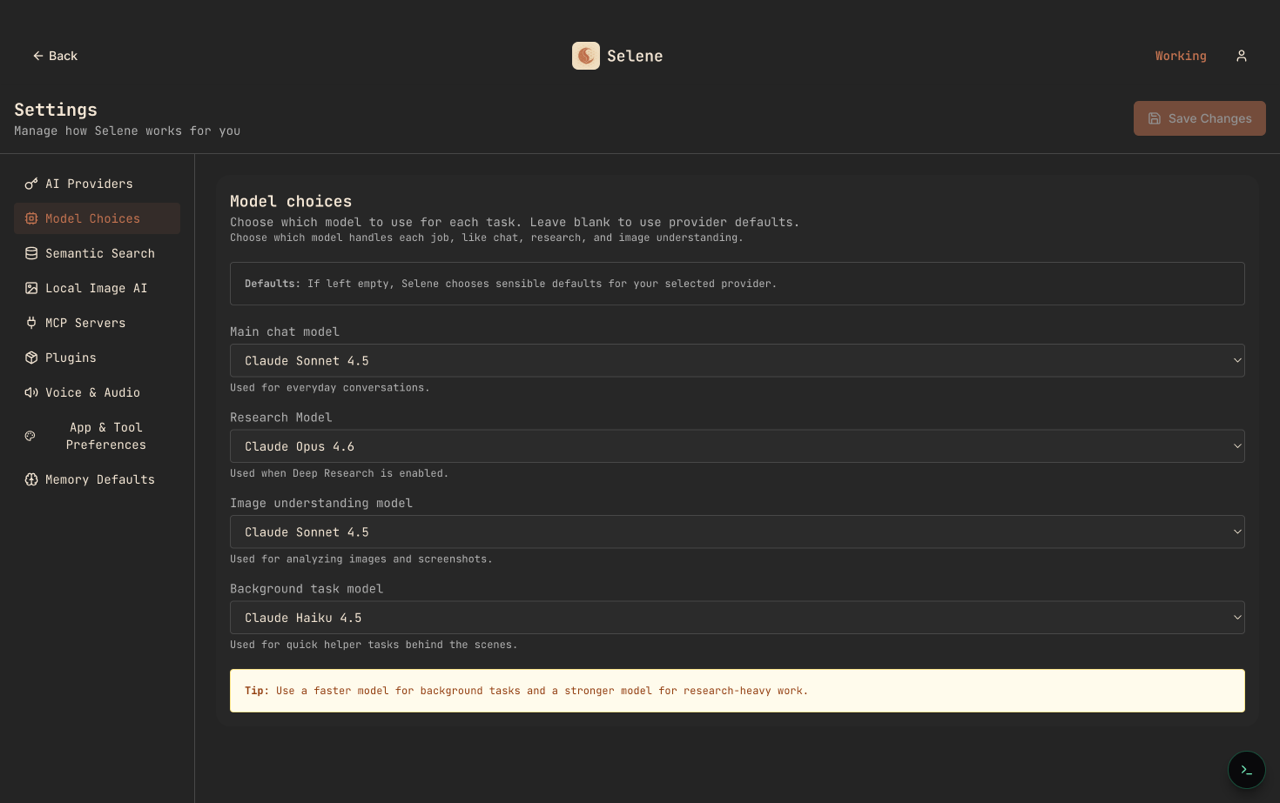Go back using the Back link
Screen dimensions: 1280x803
[55, 55]
